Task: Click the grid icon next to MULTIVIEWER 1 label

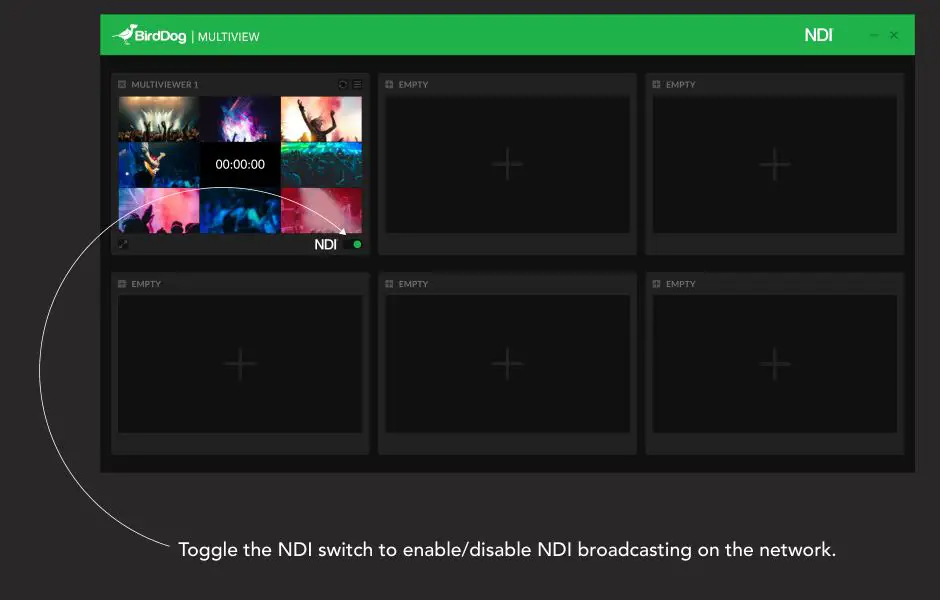Action: [122, 84]
